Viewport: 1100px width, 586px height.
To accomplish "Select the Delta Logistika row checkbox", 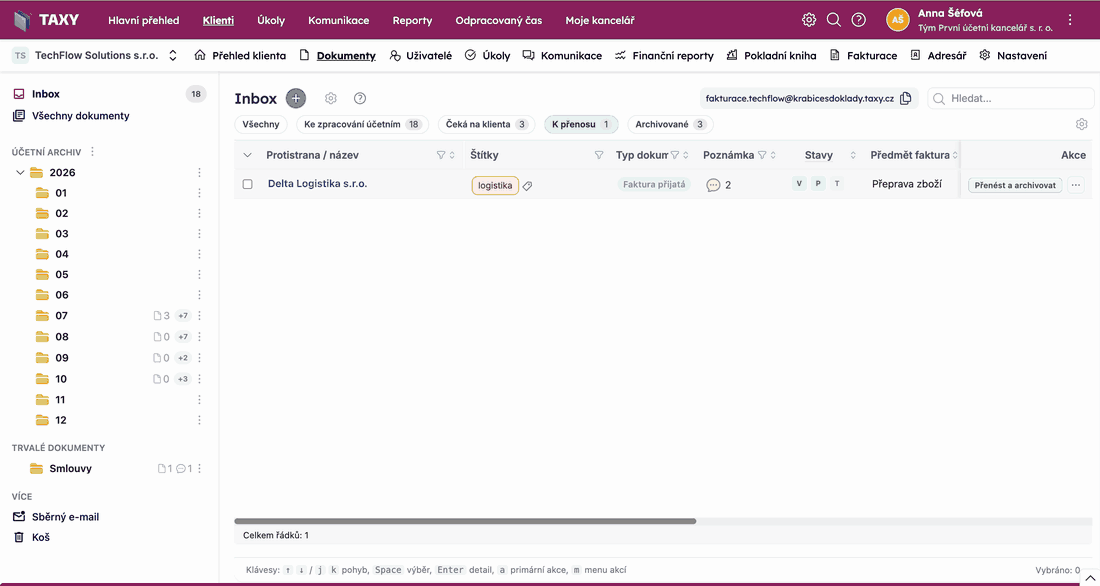I will pos(248,185).
